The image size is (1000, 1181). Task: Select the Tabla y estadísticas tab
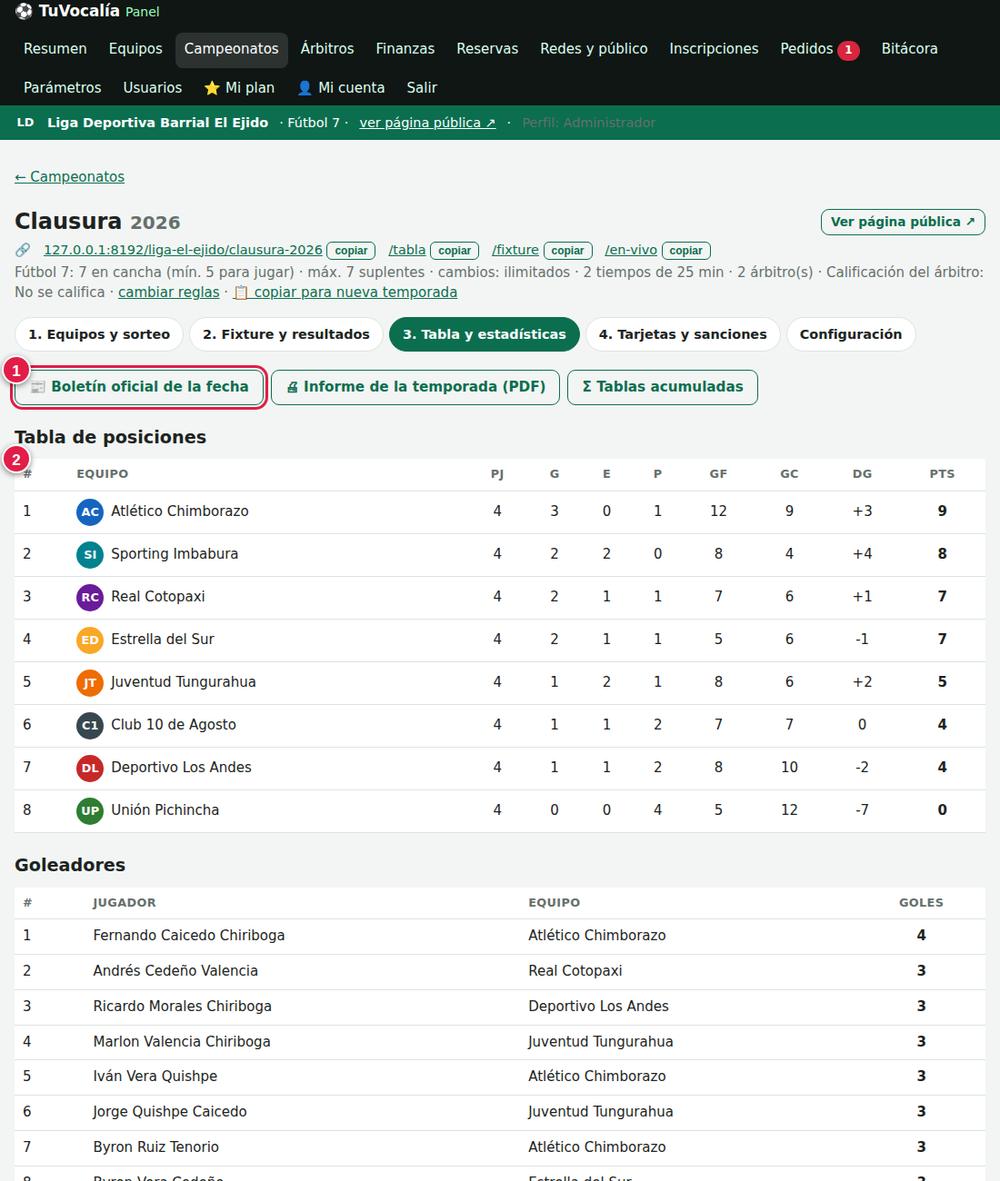coord(484,334)
